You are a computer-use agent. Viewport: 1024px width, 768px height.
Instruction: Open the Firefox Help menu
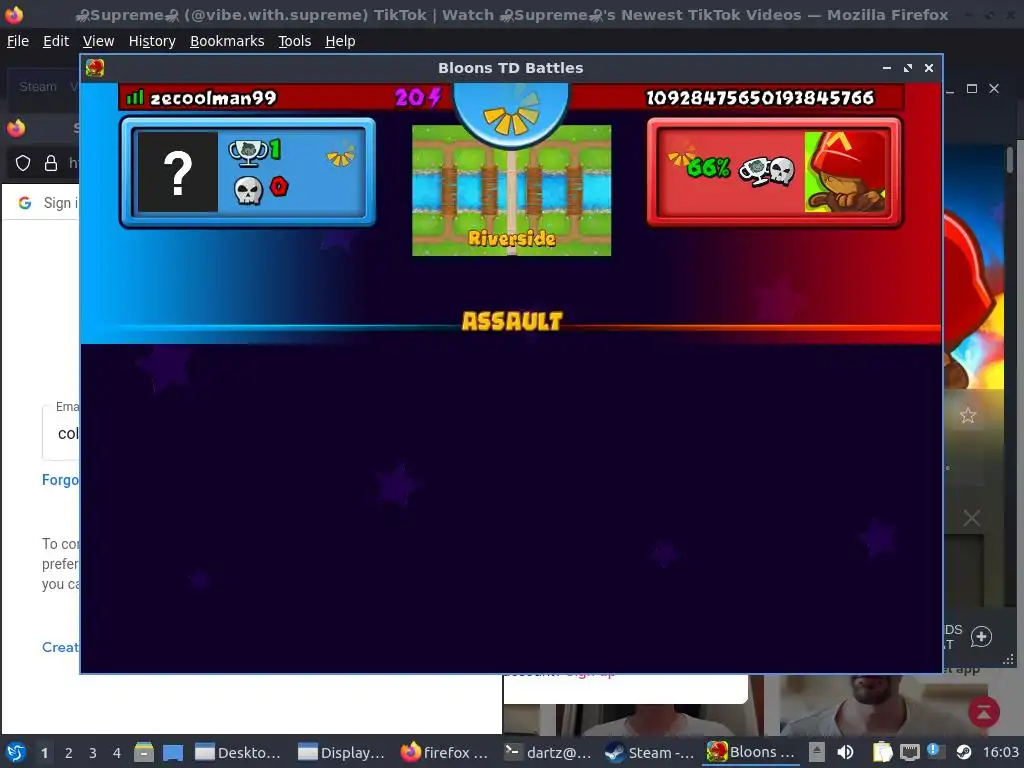(340, 41)
